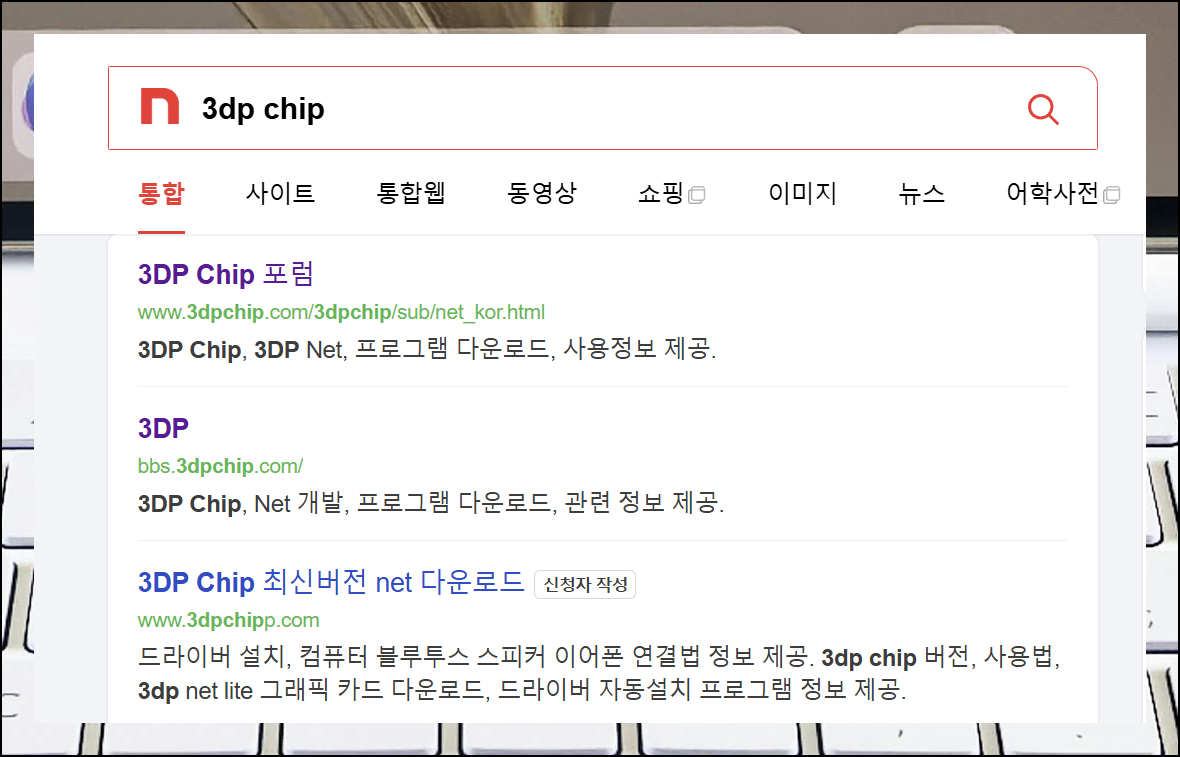Select the 통합 tab
Viewport: 1180px width, 757px height.
161,194
